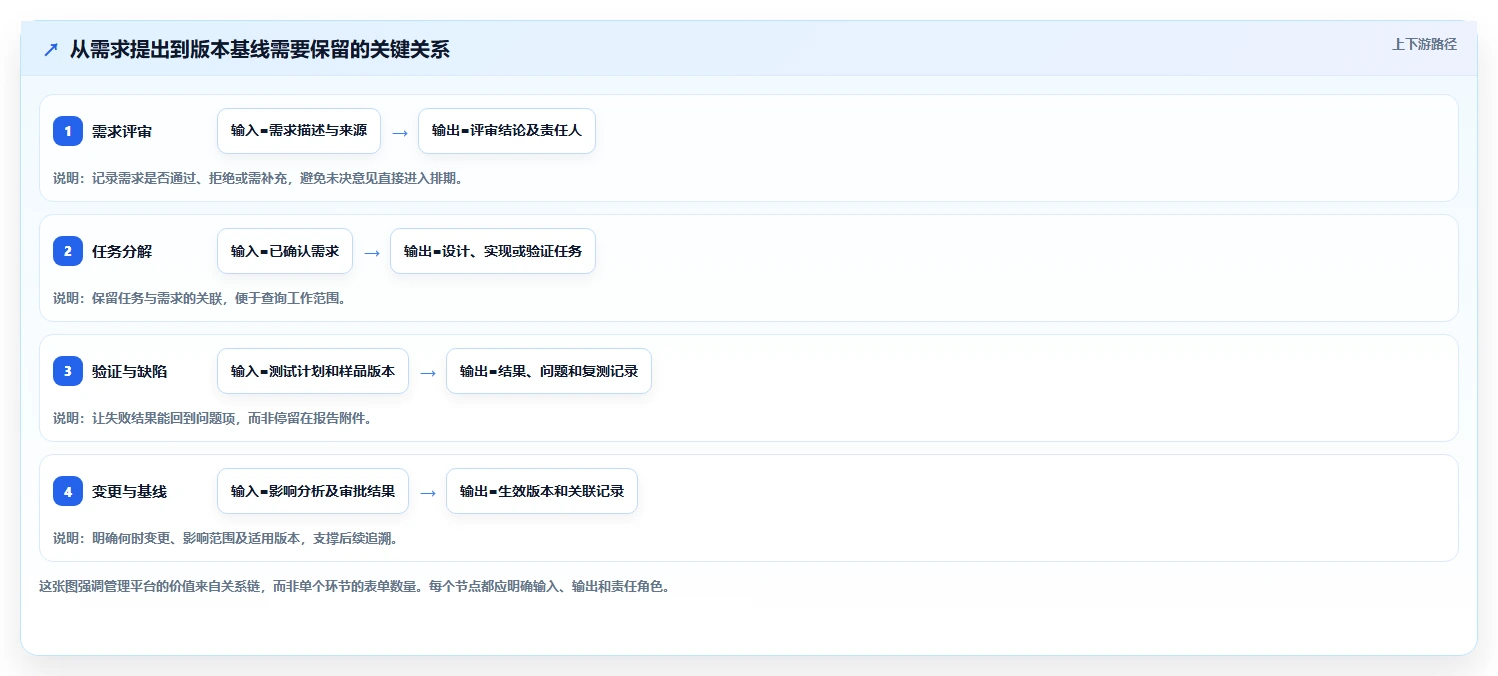The image size is (1498, 676).
Task: Click the step 1 number badge
Action: tap(68, 131)
